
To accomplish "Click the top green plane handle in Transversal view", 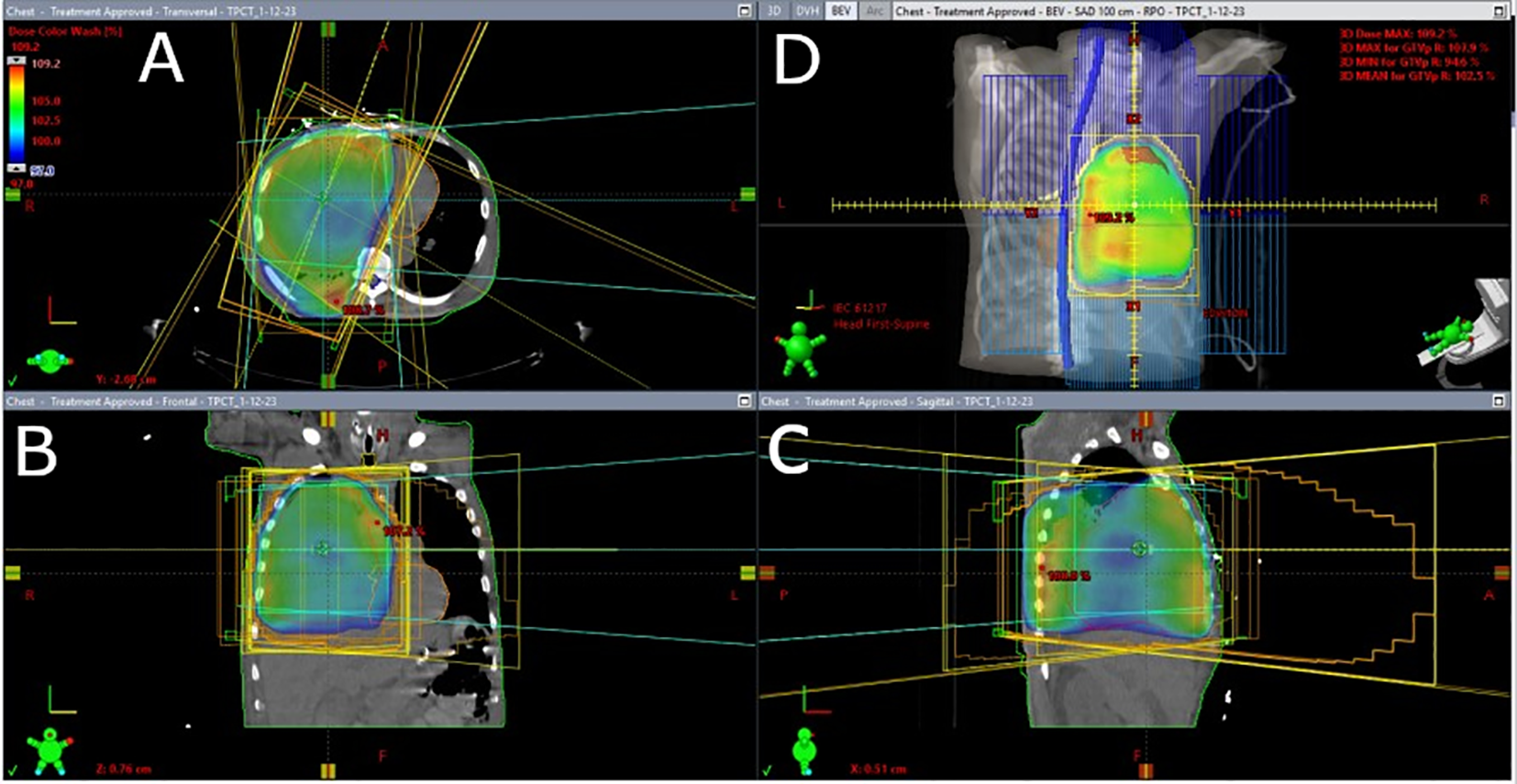I will pyautogui.click(x=328, y=30).
